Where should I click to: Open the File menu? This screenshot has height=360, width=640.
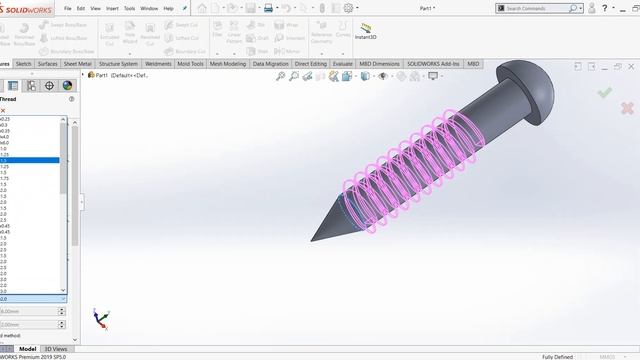(x=68, y=8)
